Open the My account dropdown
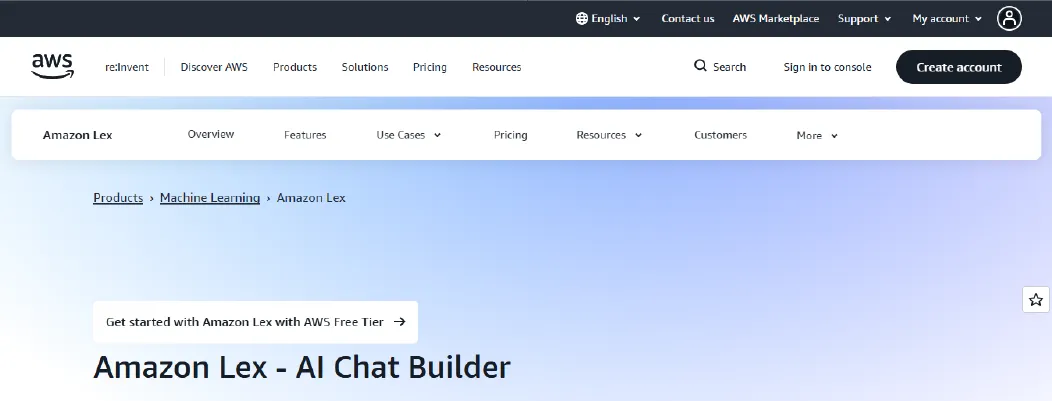This screenshot has height=401, width=1052. (947, 19)
